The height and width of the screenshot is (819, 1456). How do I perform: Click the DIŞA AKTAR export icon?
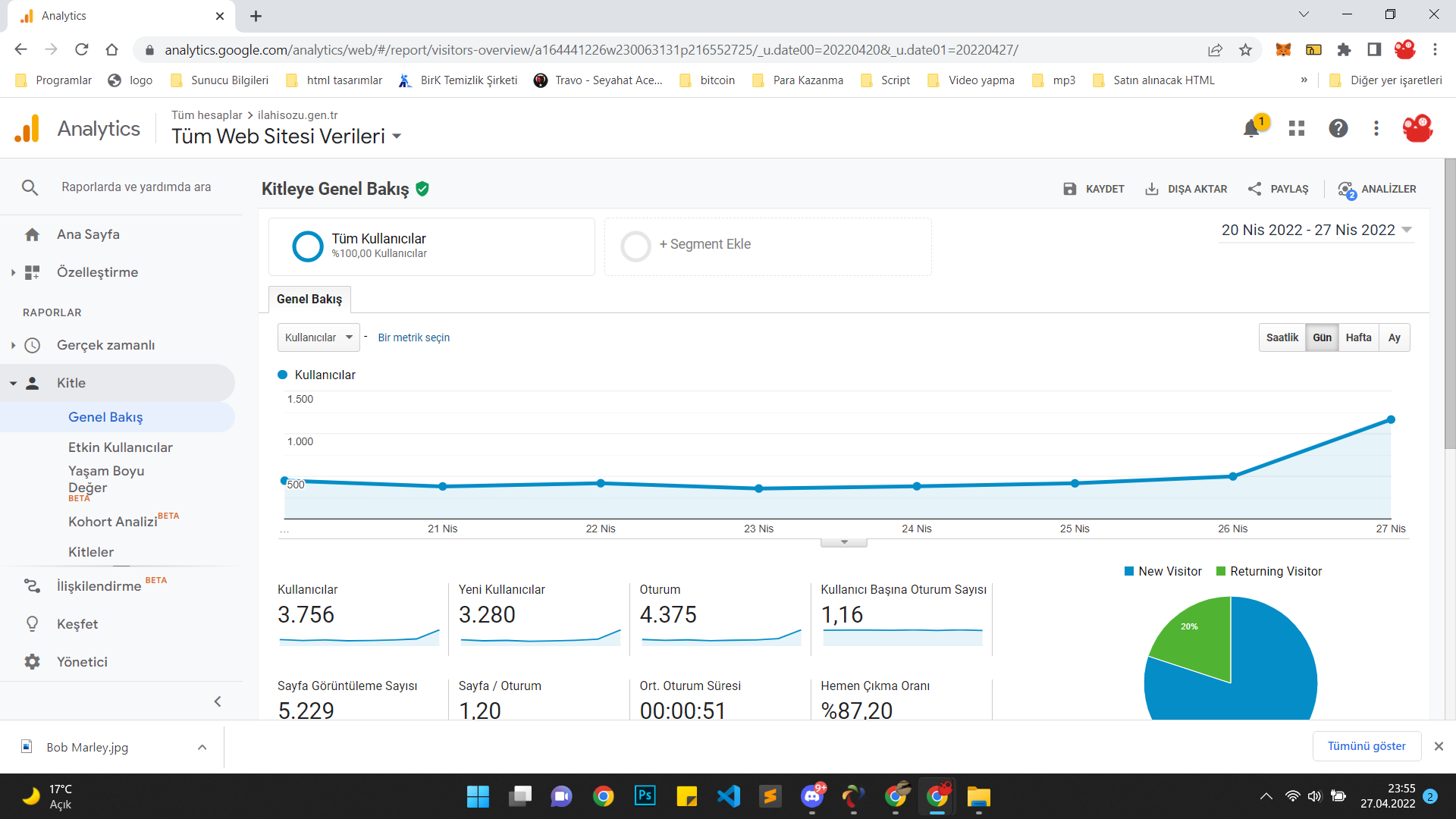[x=1151, y=189]
